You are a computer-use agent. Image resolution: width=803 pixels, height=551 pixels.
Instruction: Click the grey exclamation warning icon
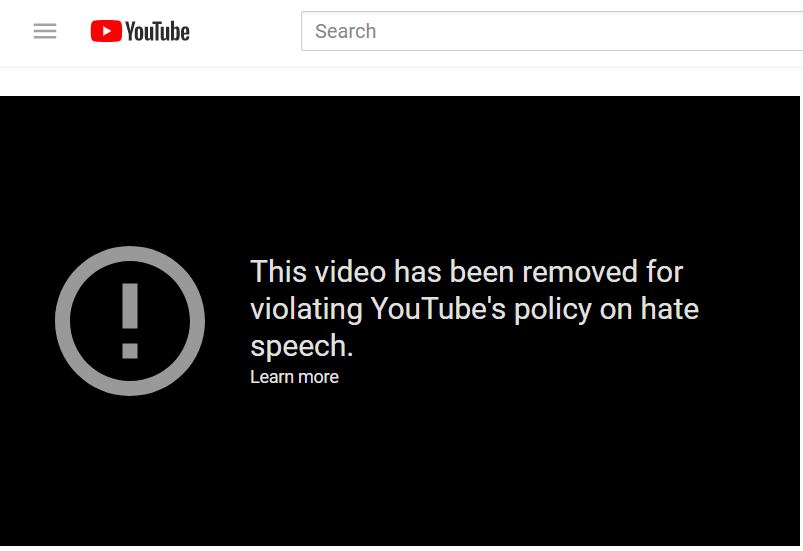tap(130, 321)
